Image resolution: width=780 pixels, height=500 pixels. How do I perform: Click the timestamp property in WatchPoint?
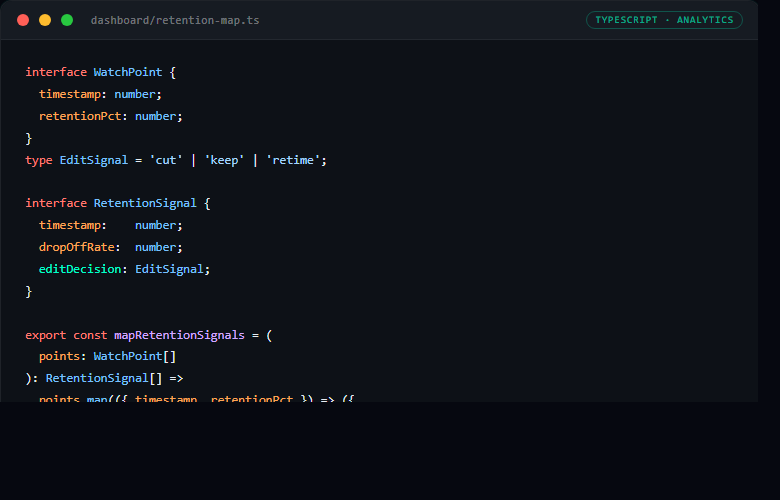coord(70,94)
